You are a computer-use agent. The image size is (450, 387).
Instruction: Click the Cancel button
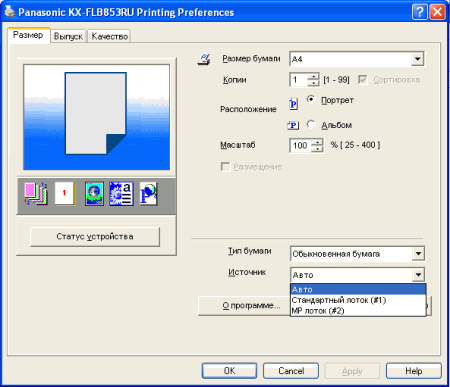pyautogui.click(x=291, y=371)
